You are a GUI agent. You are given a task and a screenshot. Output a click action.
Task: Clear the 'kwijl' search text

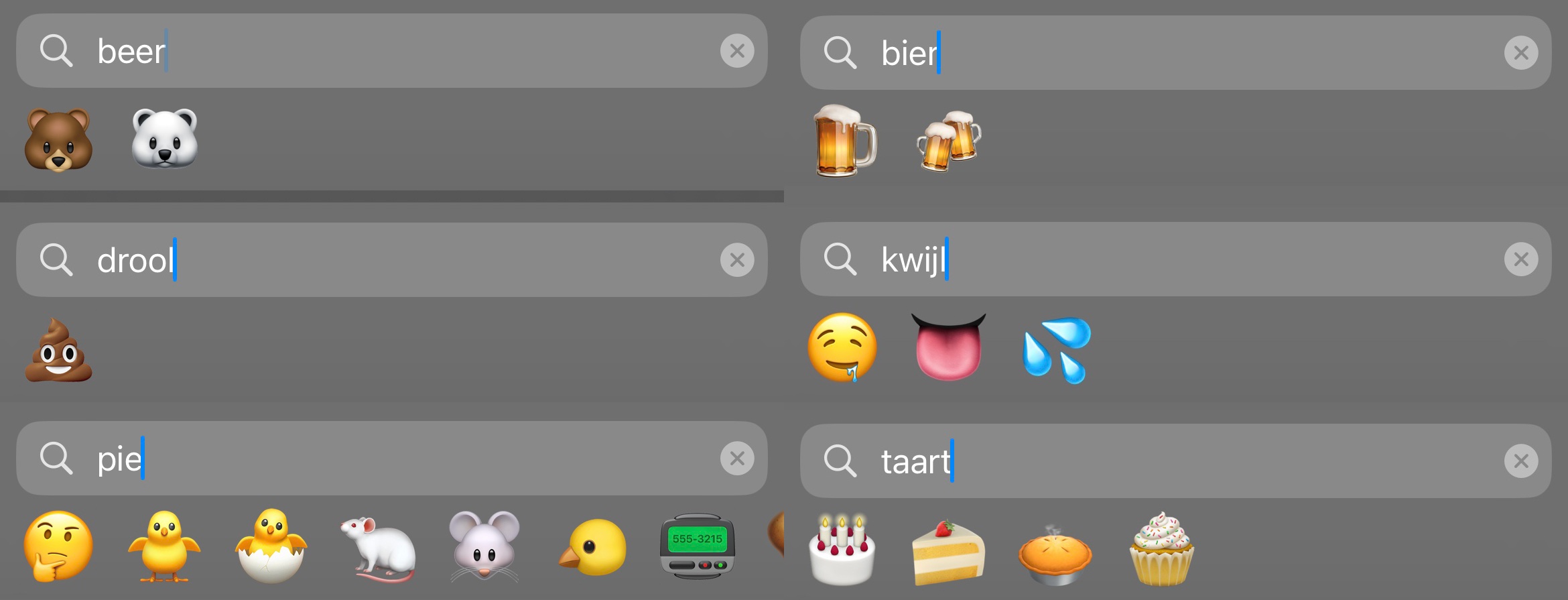pos(1521,259)
